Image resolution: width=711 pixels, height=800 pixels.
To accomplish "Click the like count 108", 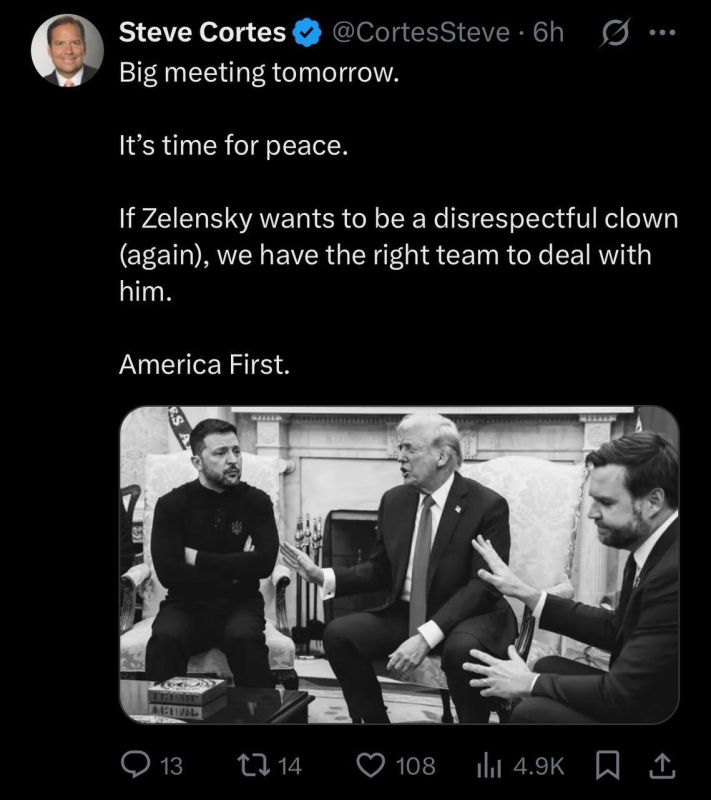I will (x=416, y=766).
